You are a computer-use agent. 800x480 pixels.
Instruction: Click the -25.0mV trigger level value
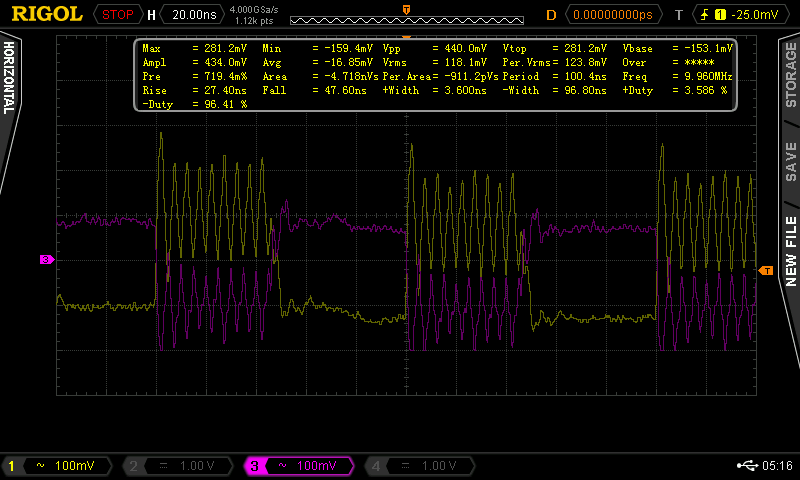click(755, 15)
